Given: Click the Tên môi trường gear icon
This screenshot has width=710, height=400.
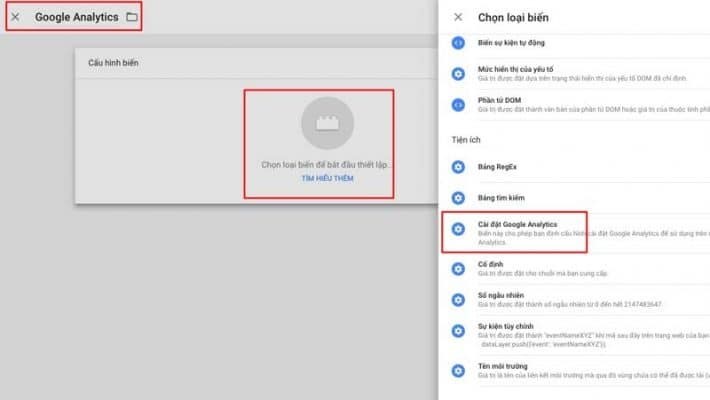Looking at the screenshot, I should coord(458,371).
